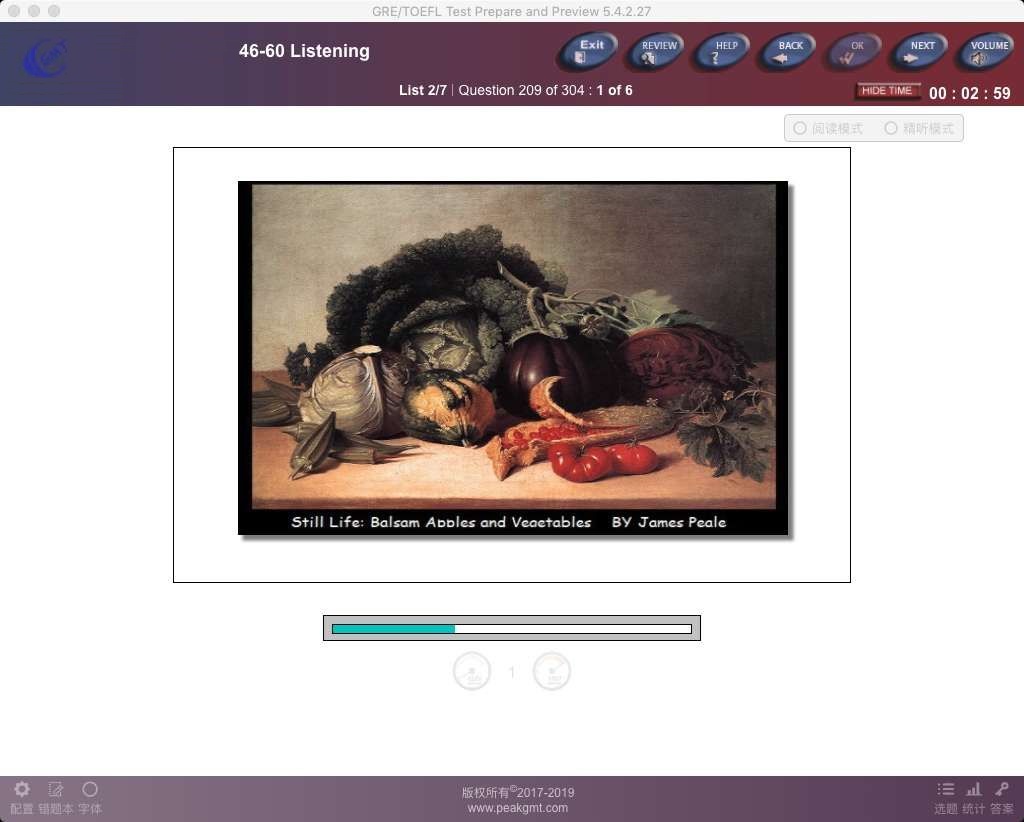The image size is (1024, 822).
Task: Click the painting caption 'BY James Peale'
Action: 669,522
